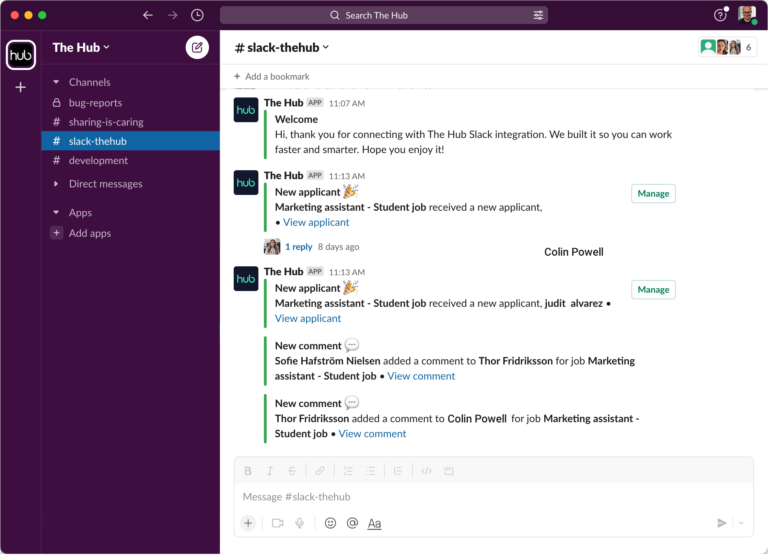The width and height of the screenshot is (768, 557).
Task: Open the 1 reply thread
Action: click(299, 247)
